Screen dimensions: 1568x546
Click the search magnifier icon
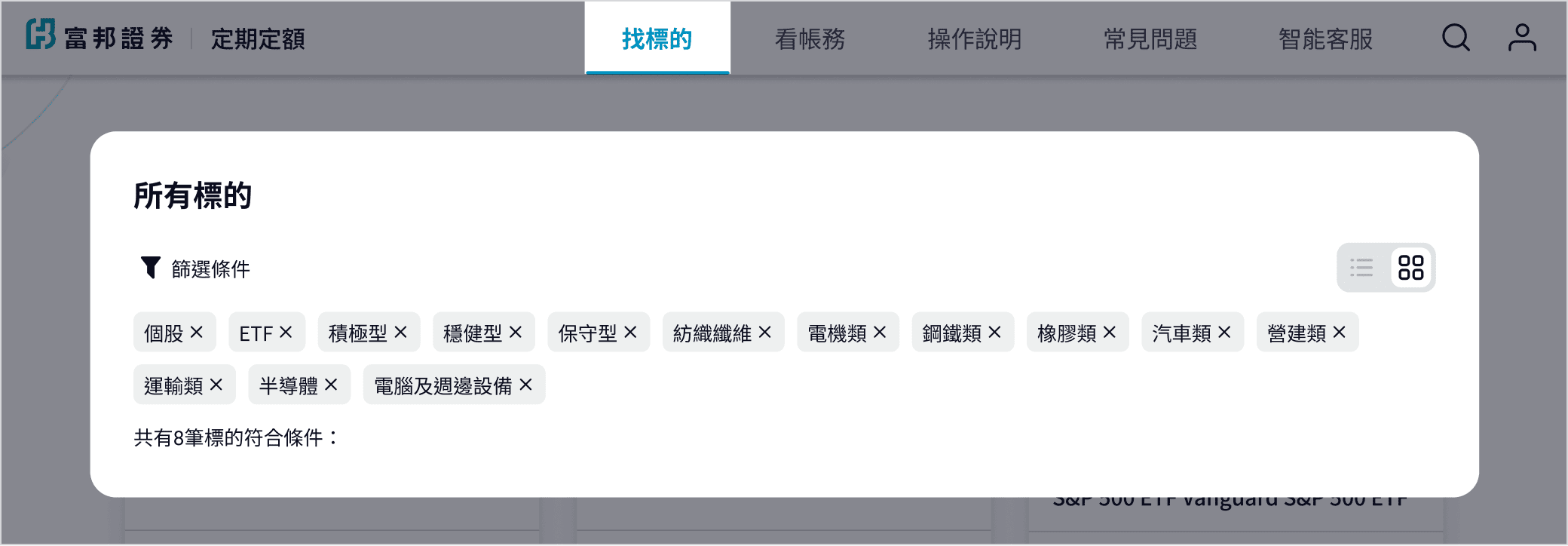tap(1456, 38)
